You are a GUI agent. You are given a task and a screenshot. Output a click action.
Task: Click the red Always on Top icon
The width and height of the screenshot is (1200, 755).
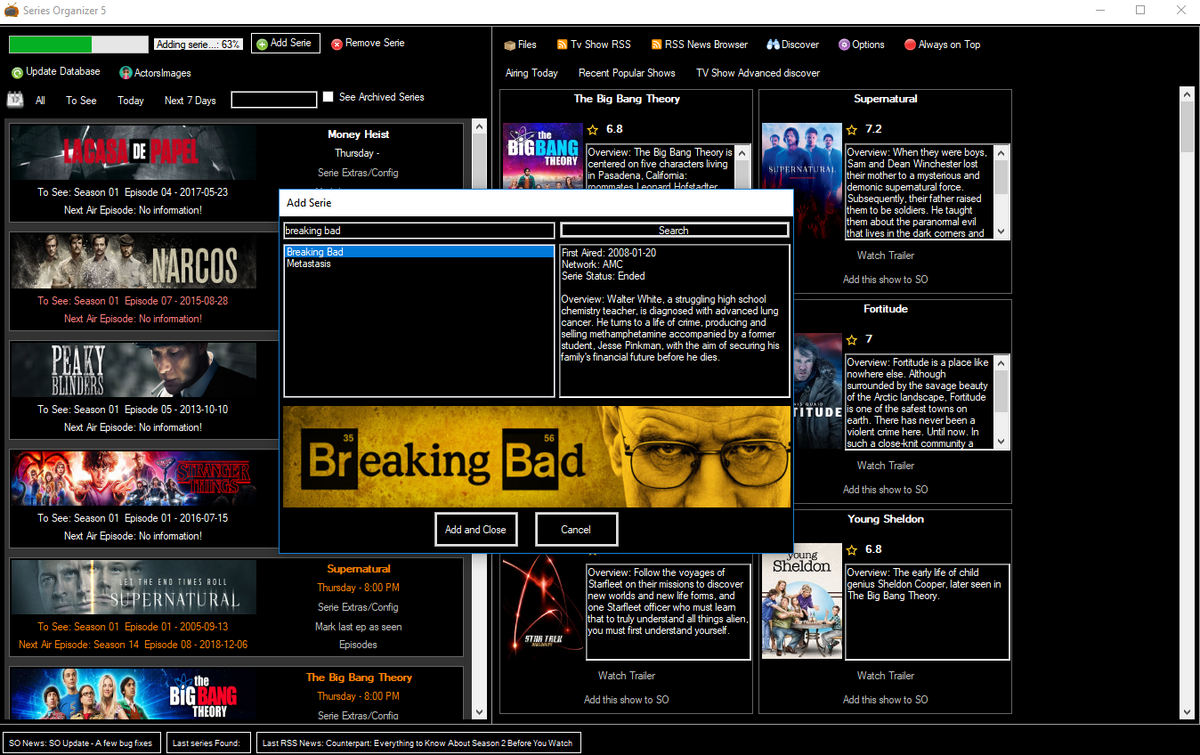click(x=910, y=45)
